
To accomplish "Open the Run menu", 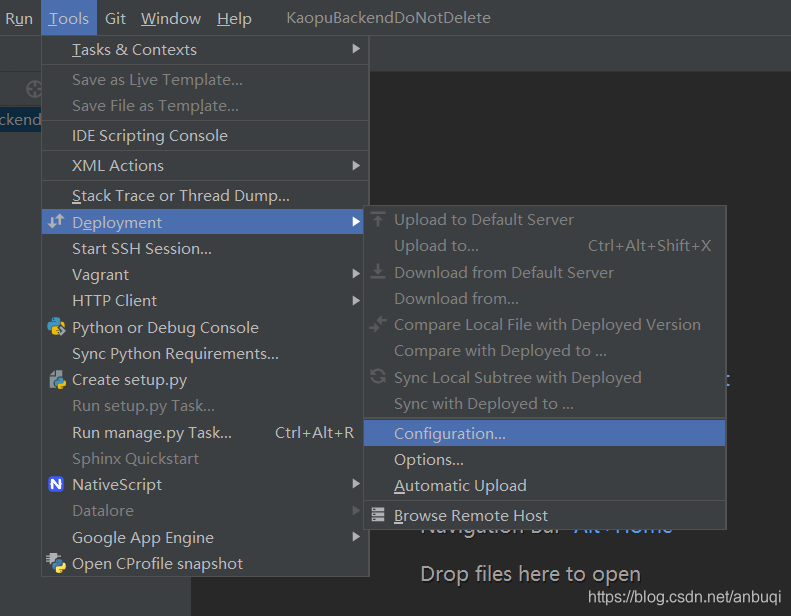I will 19,18.
